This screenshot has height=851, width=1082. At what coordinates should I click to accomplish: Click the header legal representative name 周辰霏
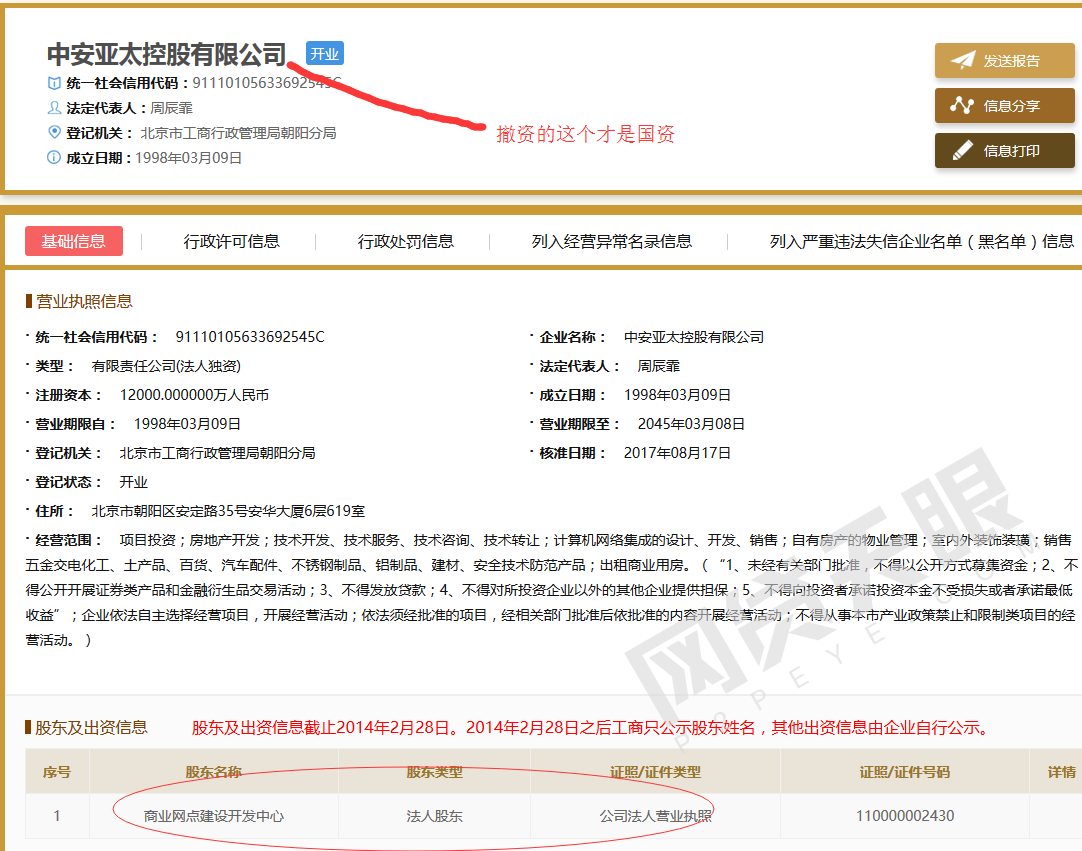[172, 108]
